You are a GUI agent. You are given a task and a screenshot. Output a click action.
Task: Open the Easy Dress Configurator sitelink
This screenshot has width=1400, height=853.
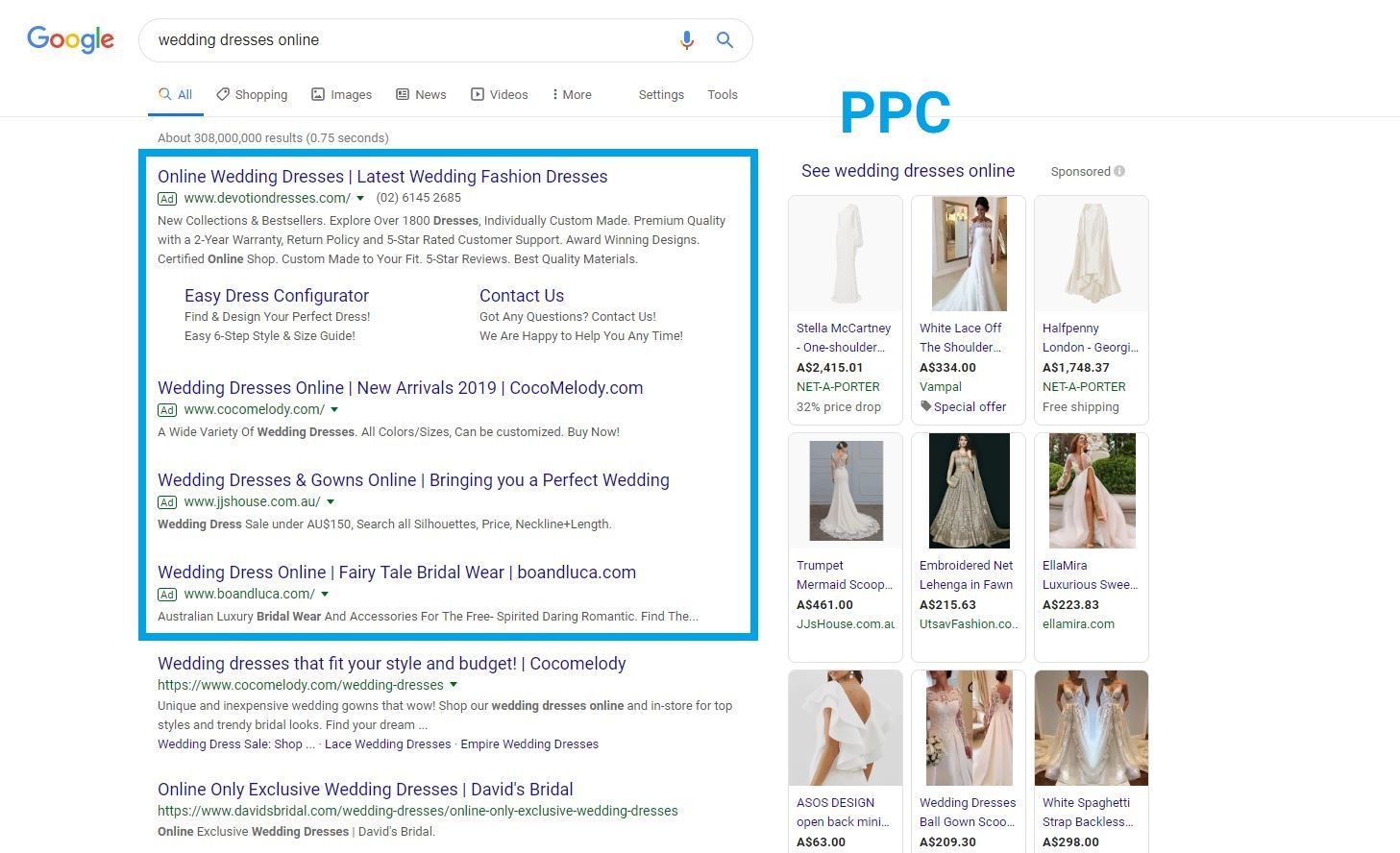(x=277, y=296)
